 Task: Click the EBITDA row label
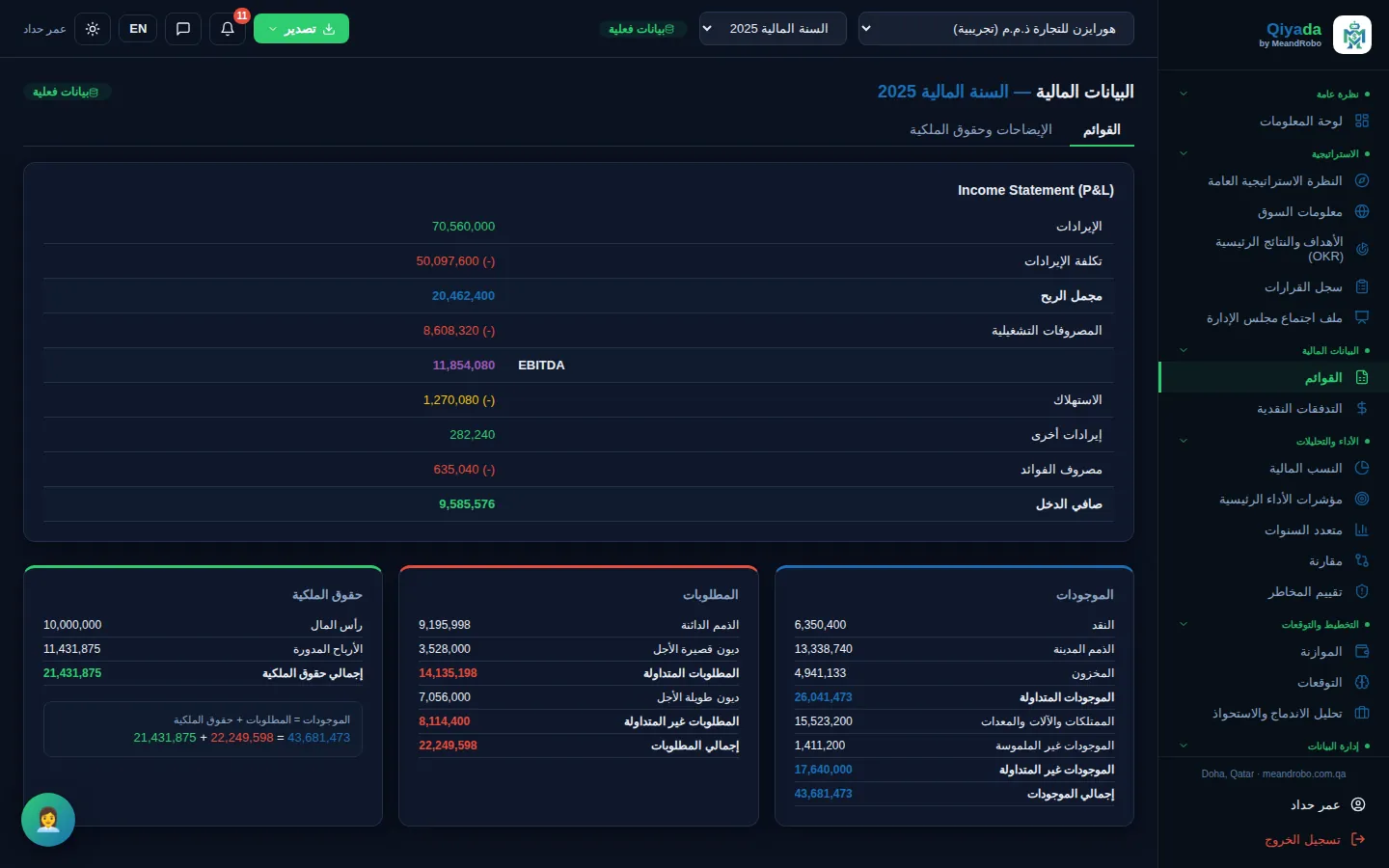(541, 366)
